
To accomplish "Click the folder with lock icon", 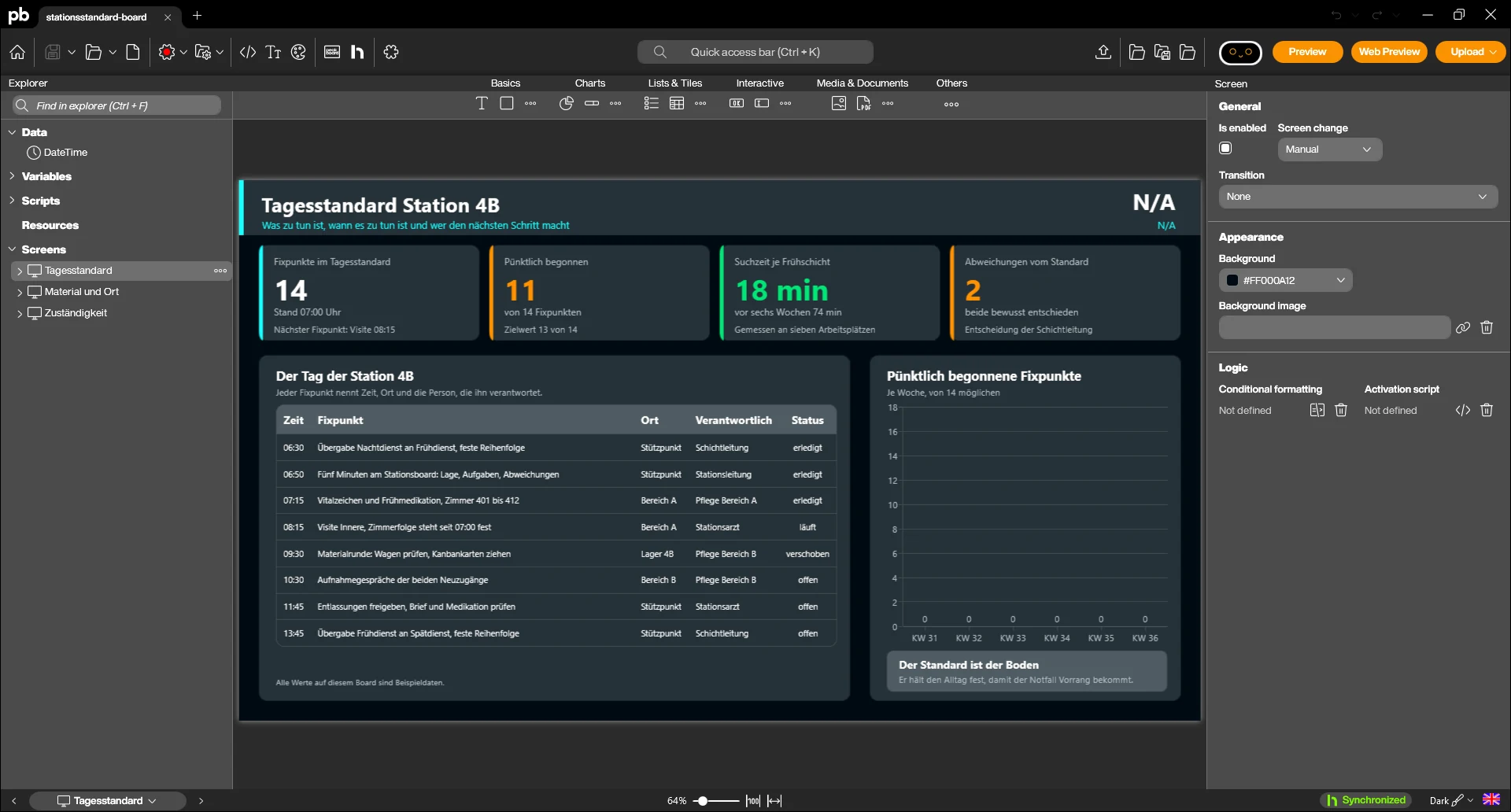I will tap(1162, 52).
